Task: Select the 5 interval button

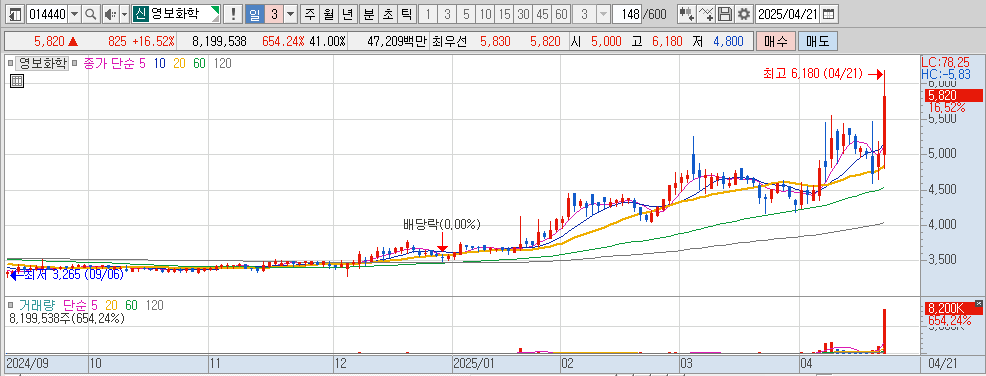Action: pyautogui.click(x=466, y=14)
